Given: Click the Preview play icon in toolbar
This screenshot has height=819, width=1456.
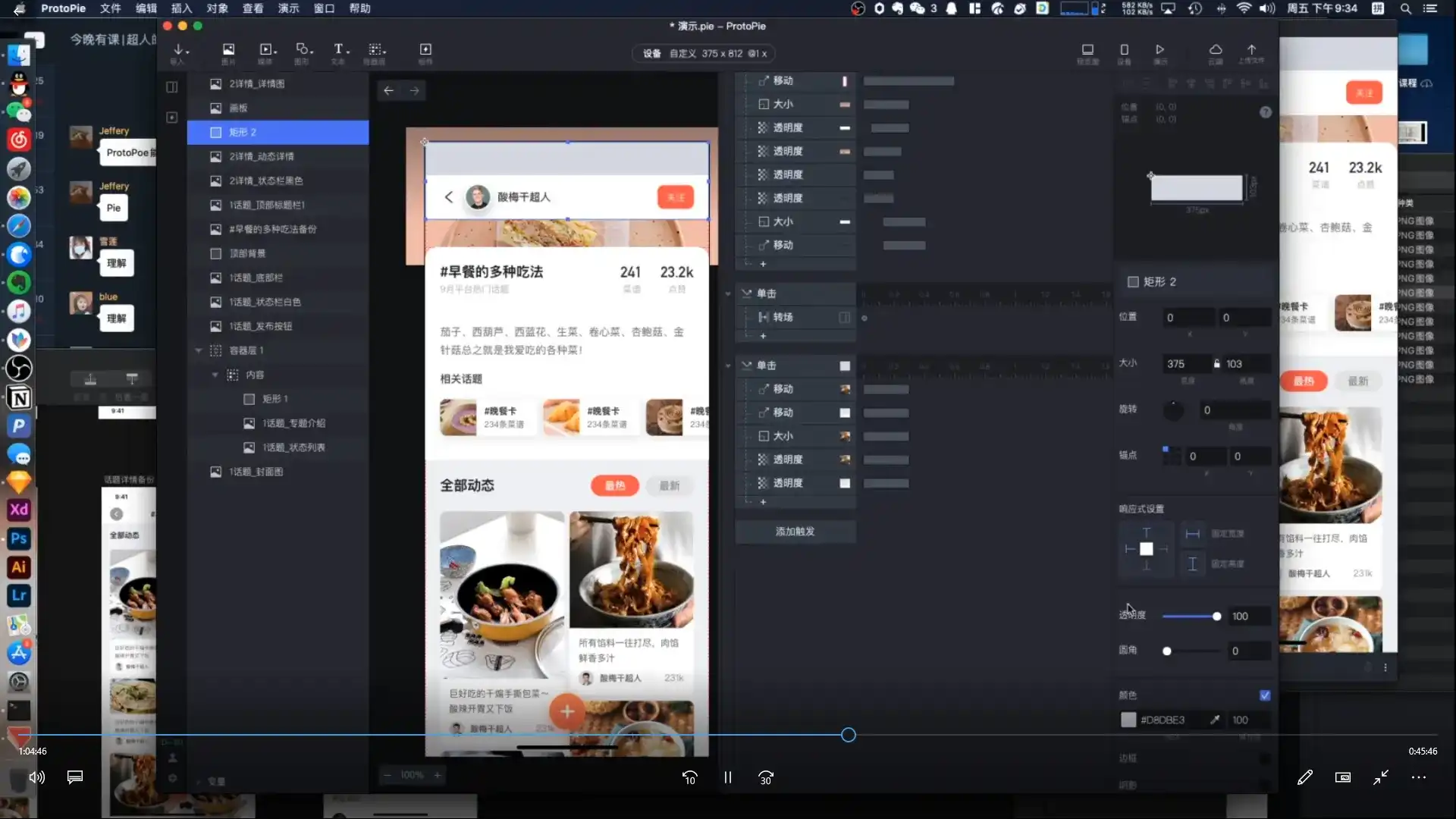Looking at the screenshot, I should pyautogui.click(x=1159, y=50).
